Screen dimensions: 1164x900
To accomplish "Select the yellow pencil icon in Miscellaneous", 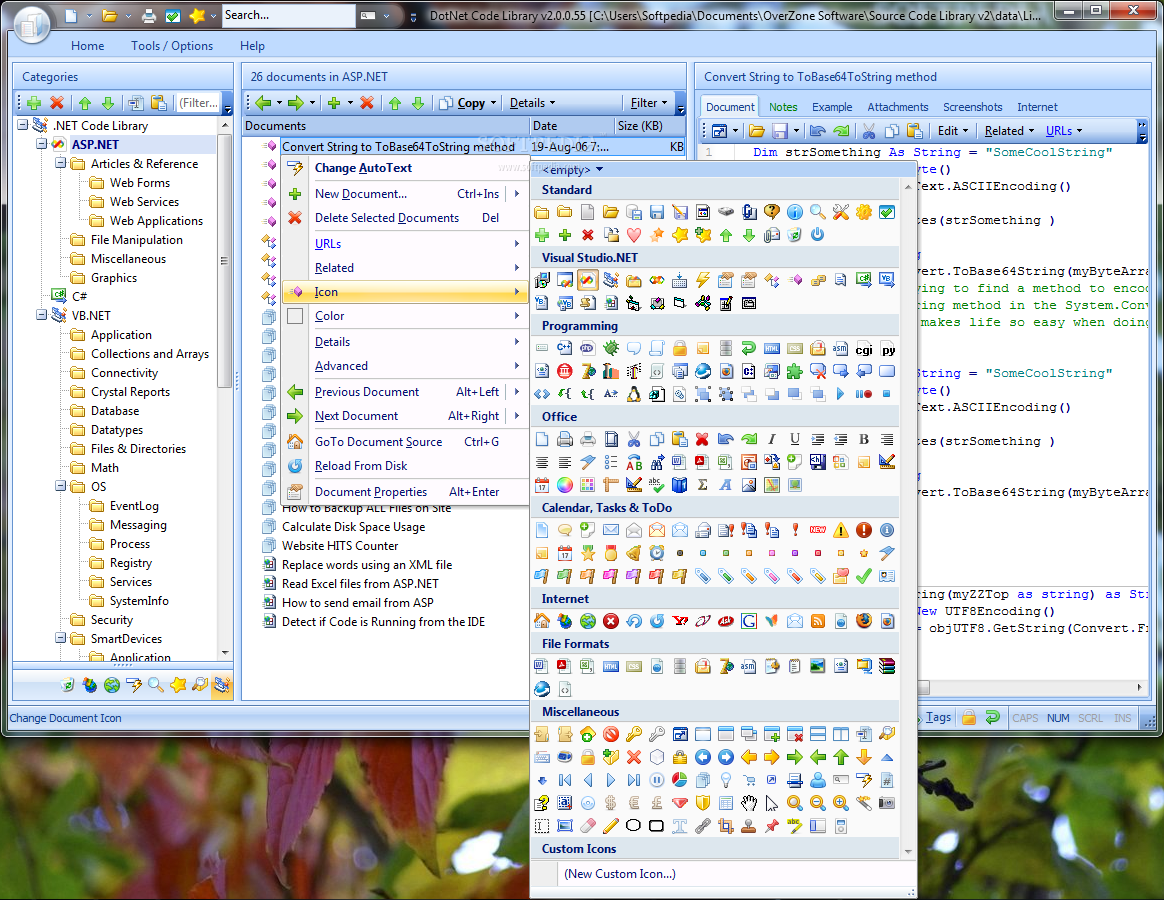I will tap(610, 826).
